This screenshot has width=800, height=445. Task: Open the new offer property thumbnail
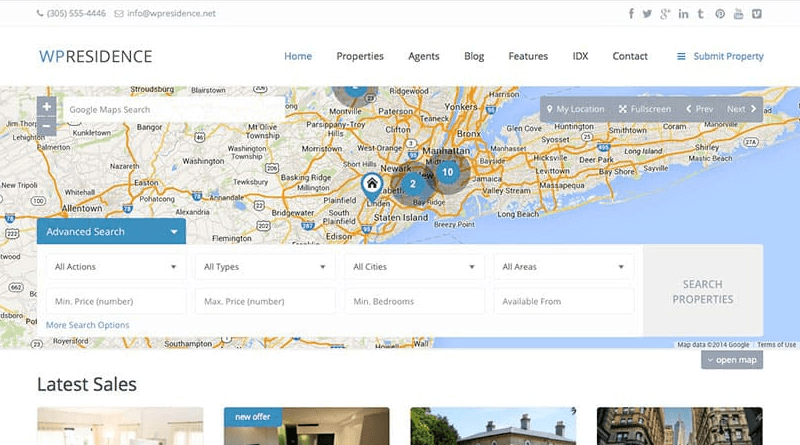pos(307,426)
